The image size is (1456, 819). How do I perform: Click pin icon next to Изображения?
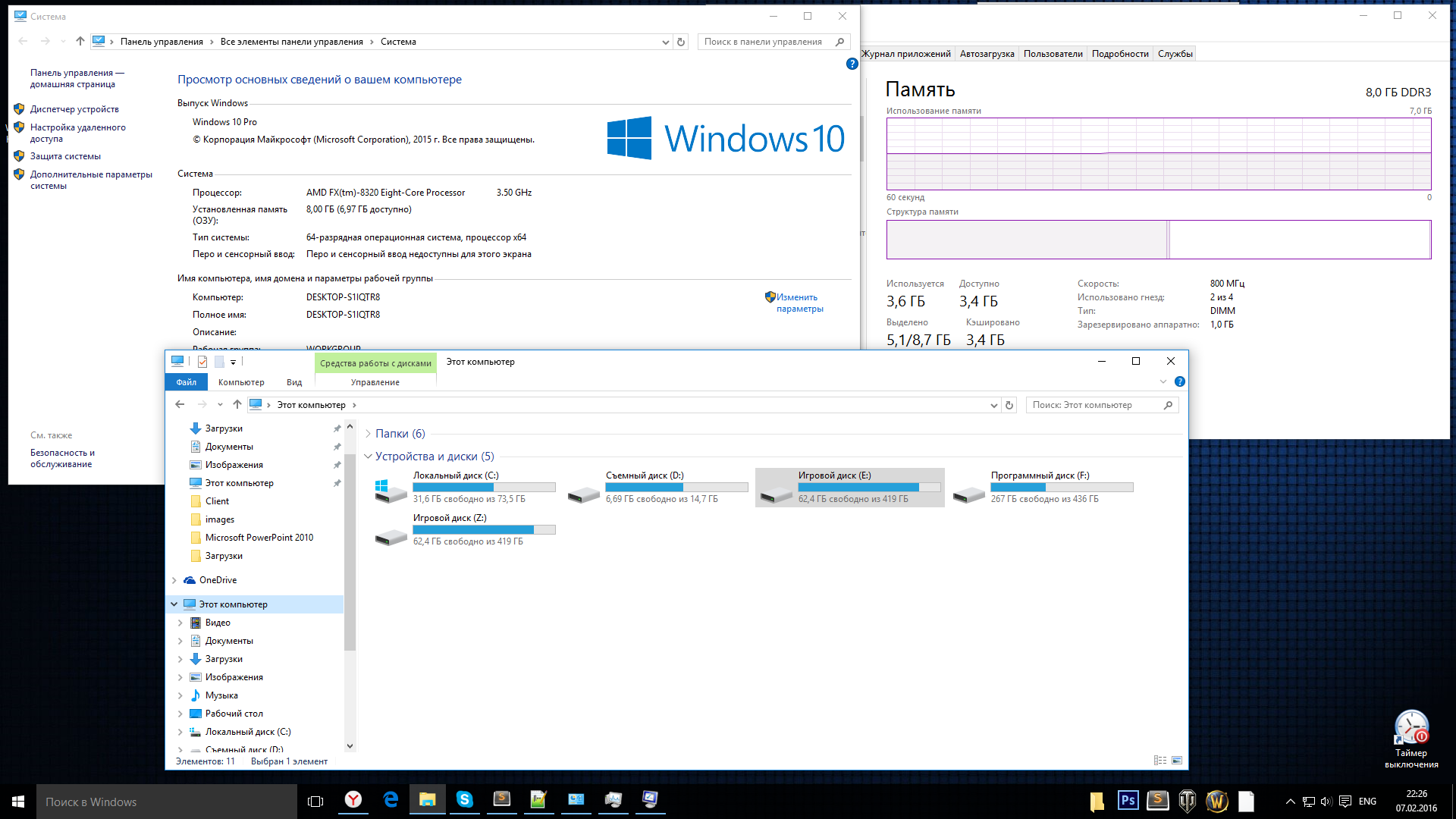[x=337, y=465]
